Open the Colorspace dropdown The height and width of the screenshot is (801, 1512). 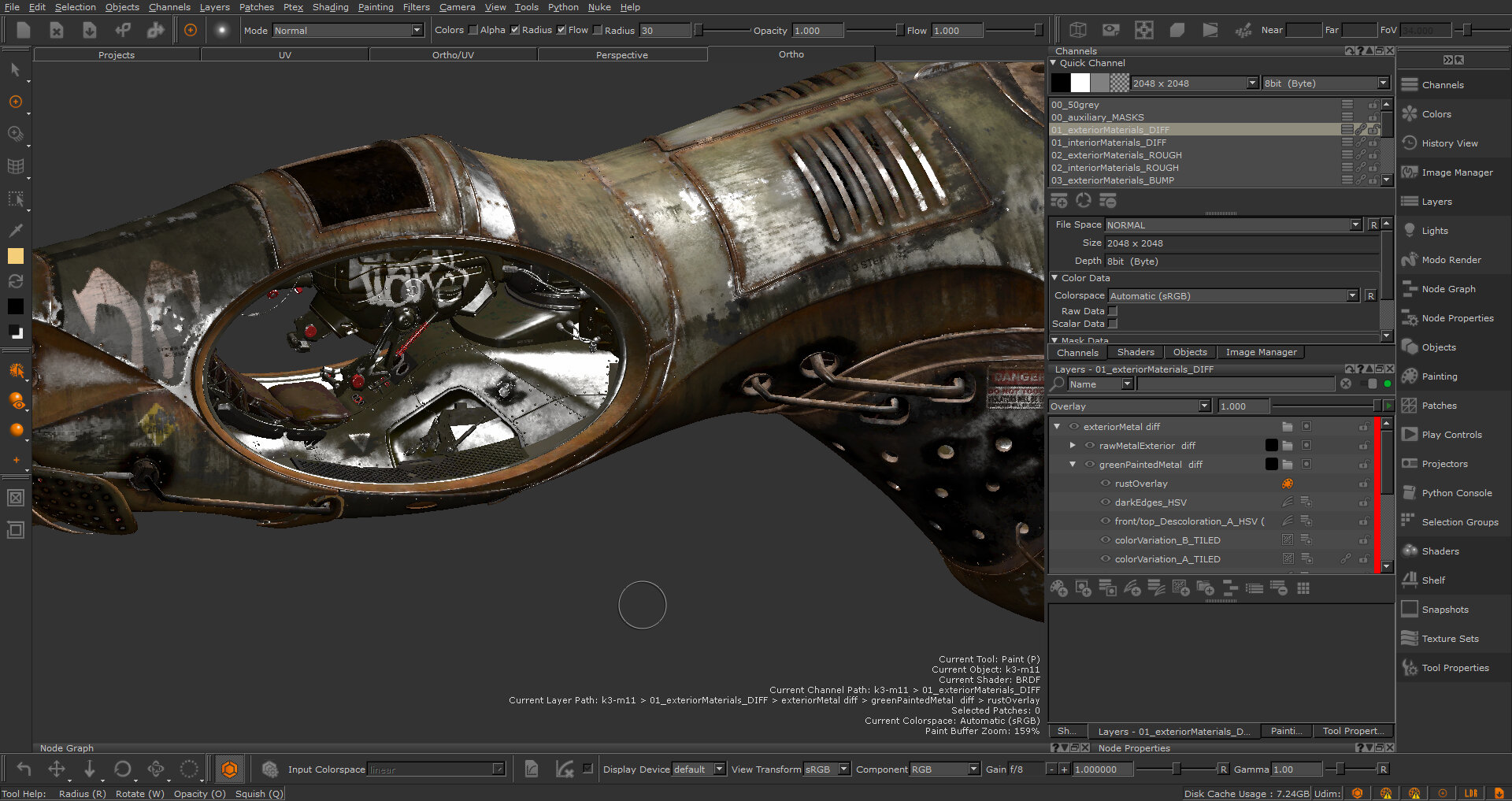(1233, 296)
